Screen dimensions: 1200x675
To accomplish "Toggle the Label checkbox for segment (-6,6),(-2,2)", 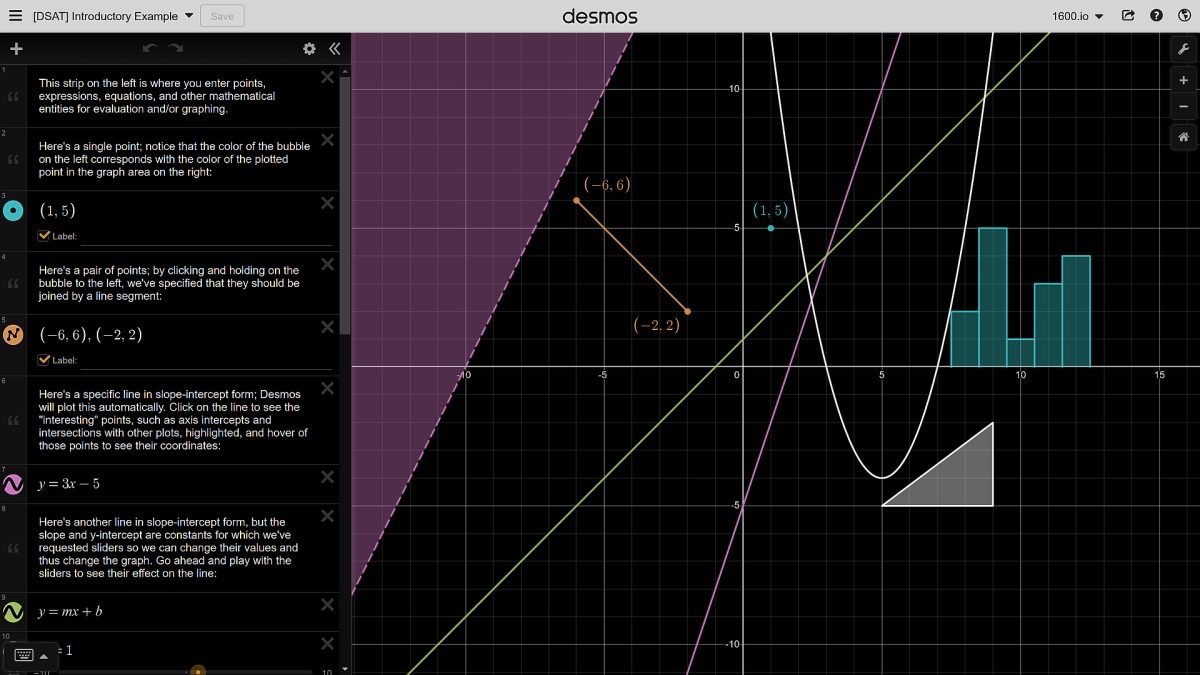I will click(x=43, y=360).
